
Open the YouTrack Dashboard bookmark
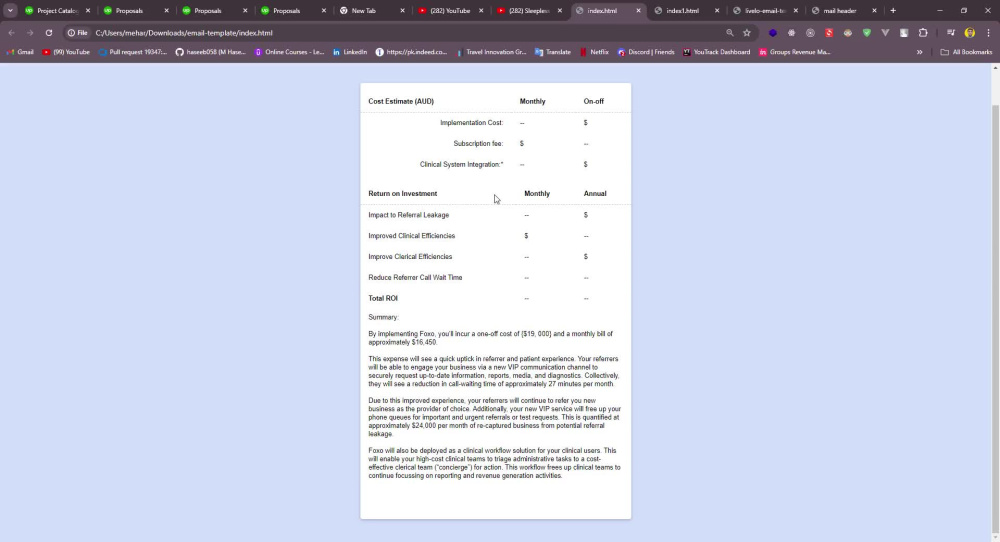click(x=716, y=52)
